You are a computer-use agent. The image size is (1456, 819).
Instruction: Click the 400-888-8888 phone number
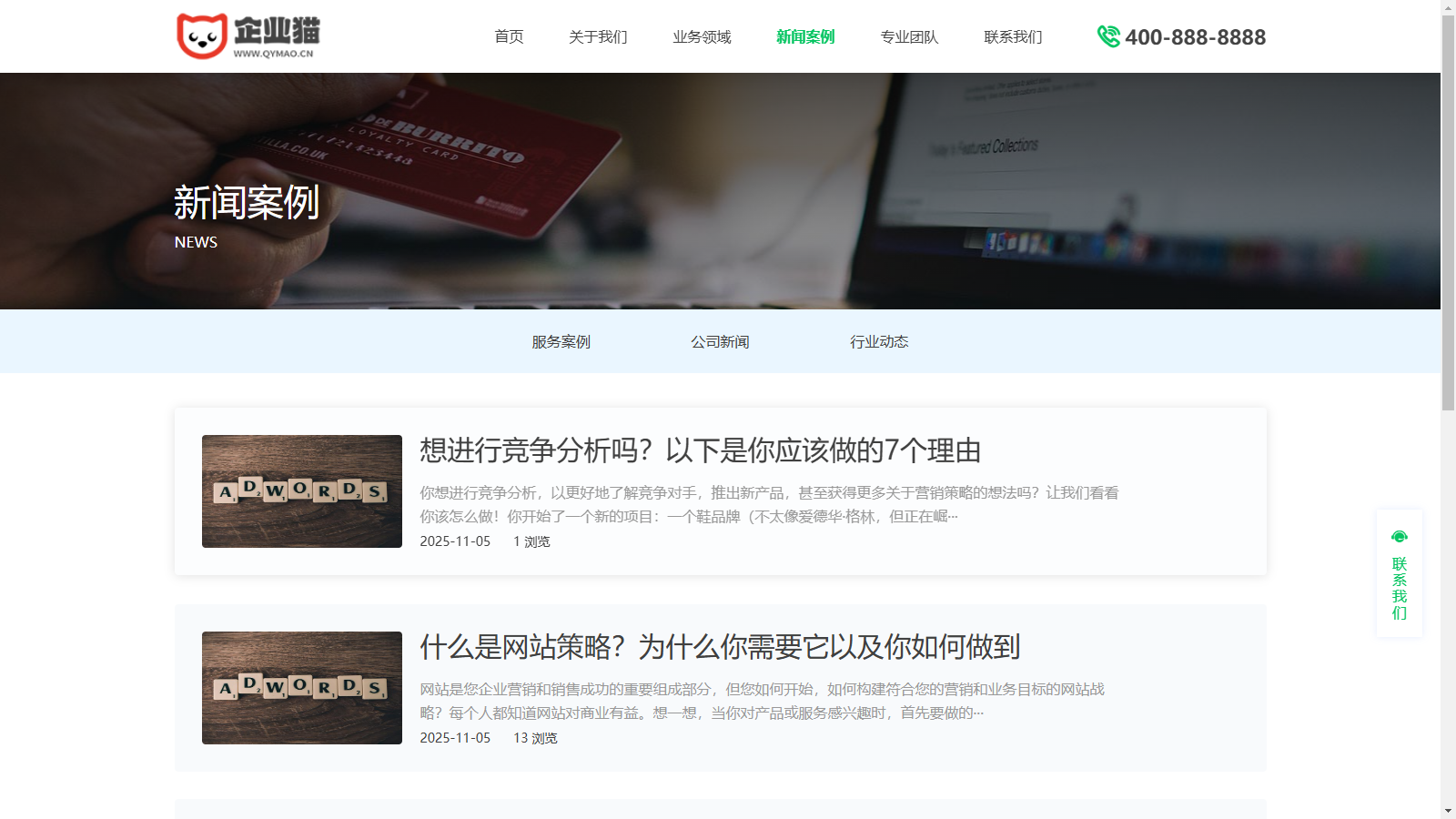tap(1195, 37)
